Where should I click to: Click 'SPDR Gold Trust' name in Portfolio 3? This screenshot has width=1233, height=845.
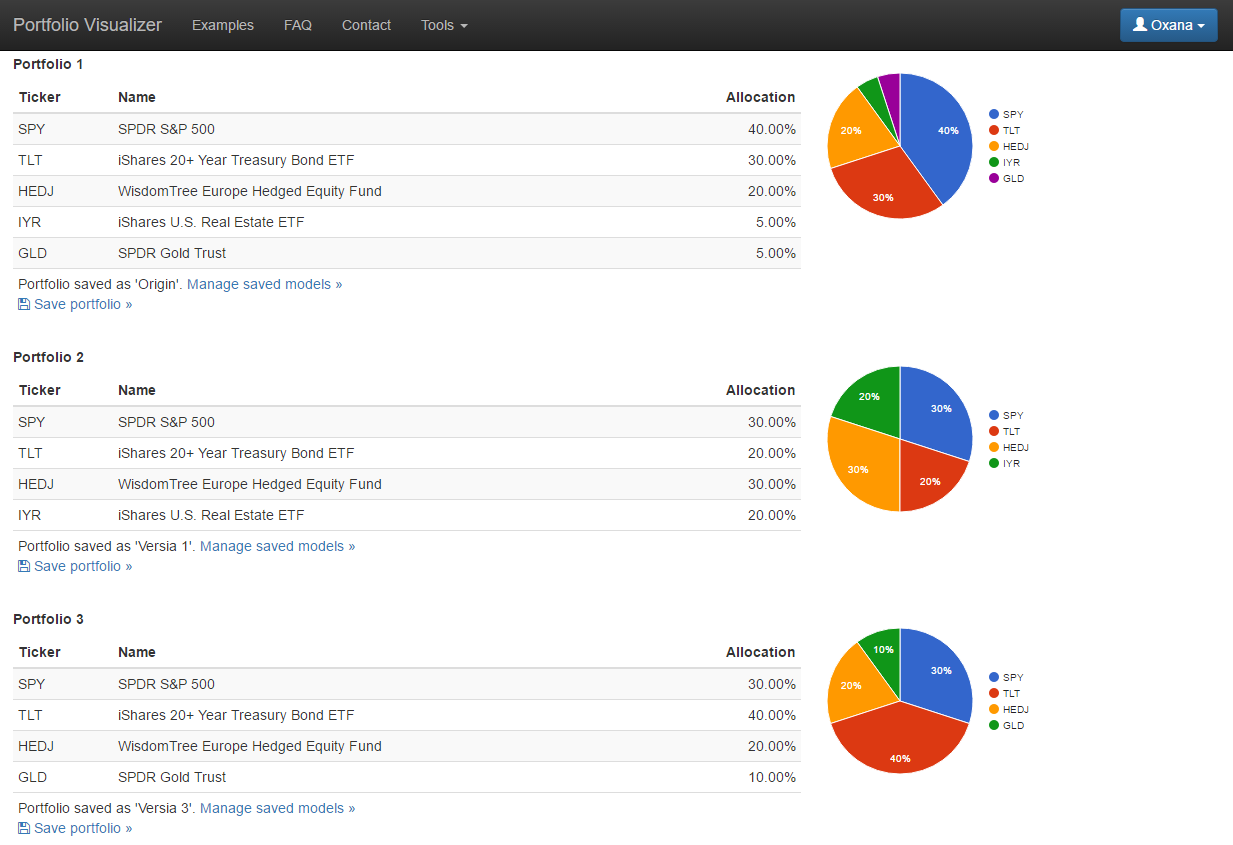[172, 777]
